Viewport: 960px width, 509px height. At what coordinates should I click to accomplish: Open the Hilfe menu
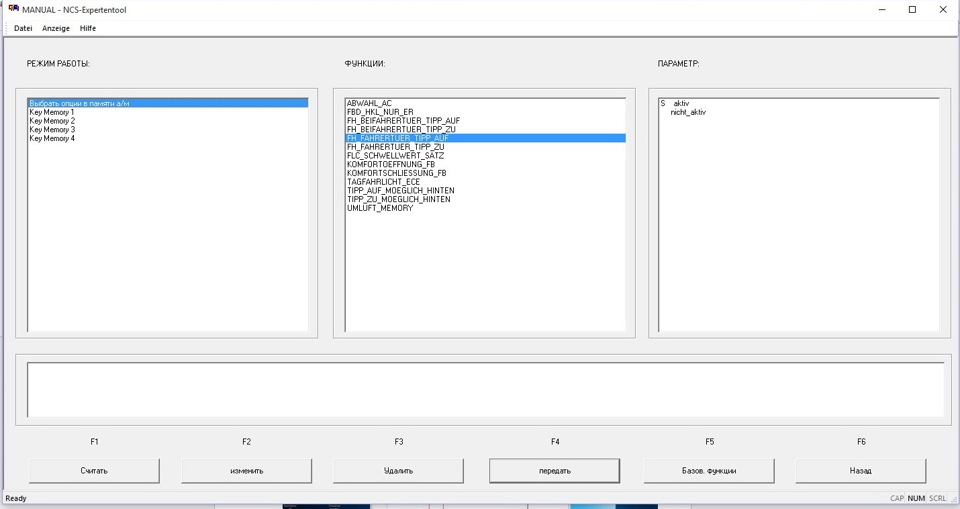[88, 28]
